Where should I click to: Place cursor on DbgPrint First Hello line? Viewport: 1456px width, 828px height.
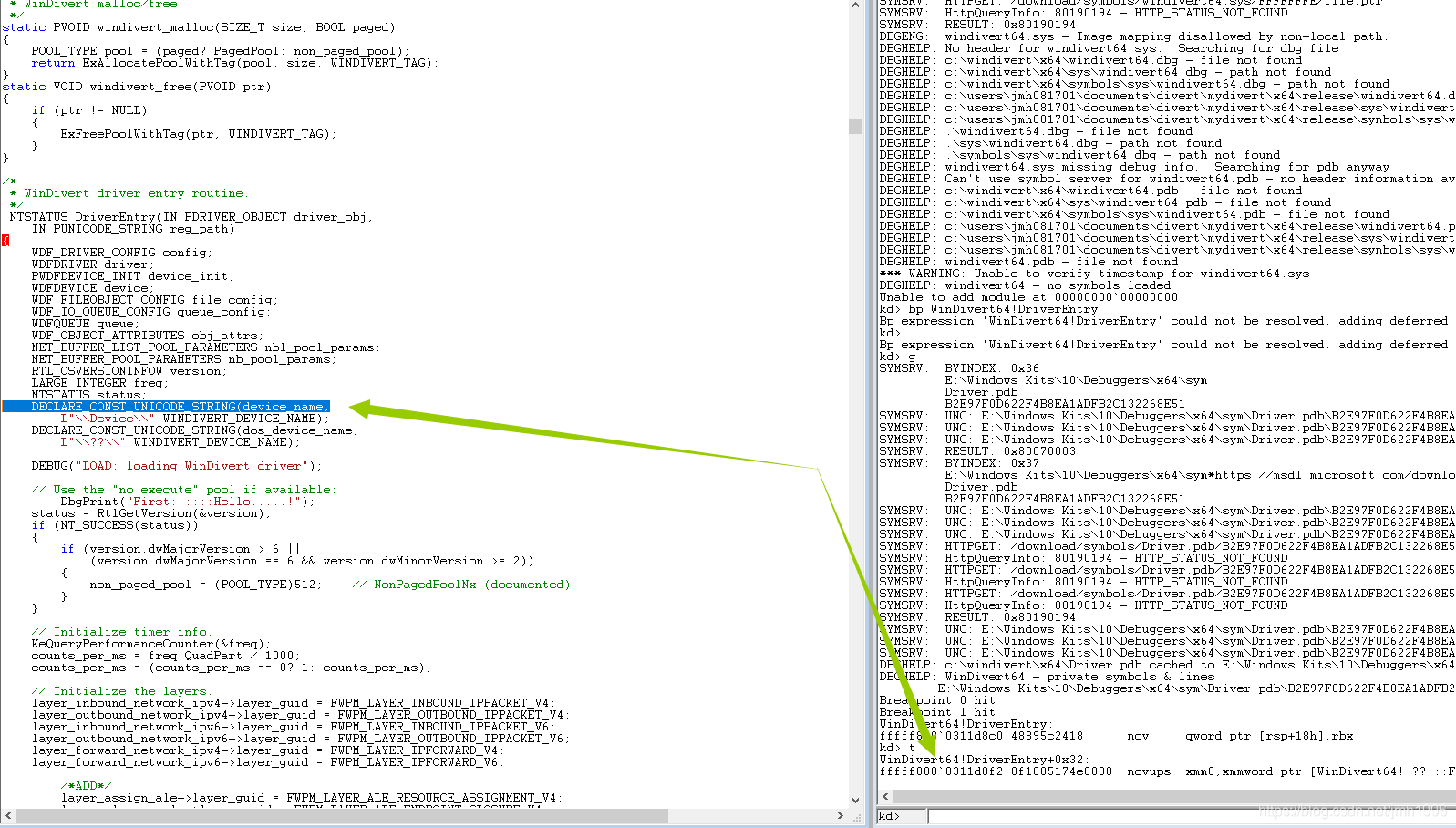187,502
